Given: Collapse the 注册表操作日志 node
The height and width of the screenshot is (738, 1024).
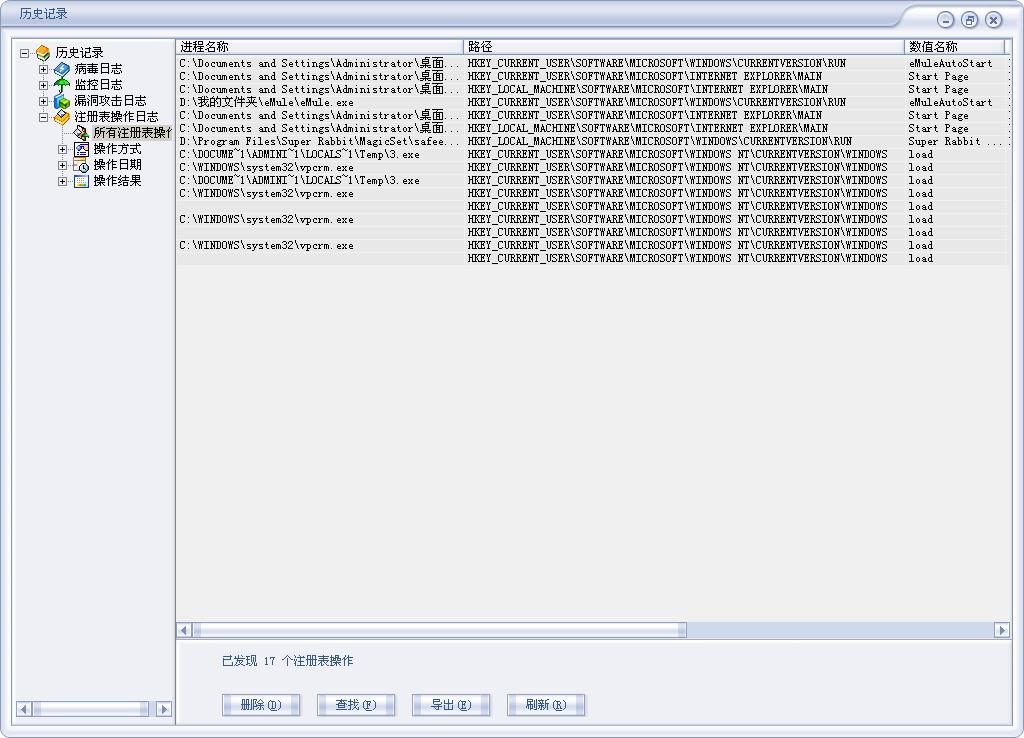Looking at the screenshot, I should point(43,118).
